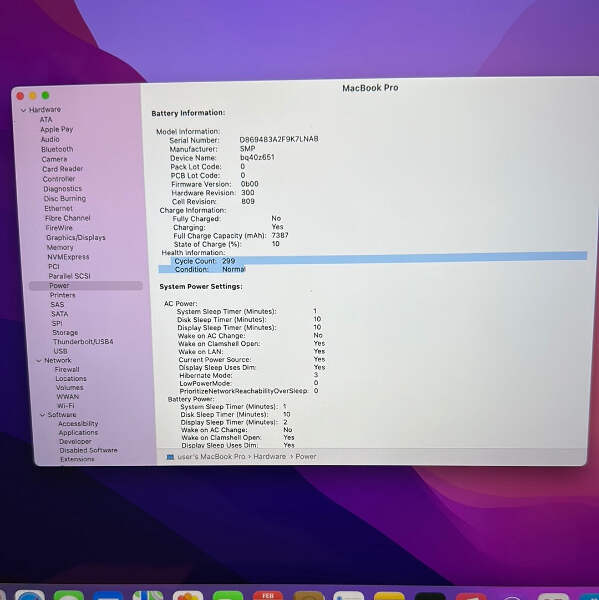Collapse the Network section chevron
599x600 pixels.
pyautogui.click(x=39, y=361)
